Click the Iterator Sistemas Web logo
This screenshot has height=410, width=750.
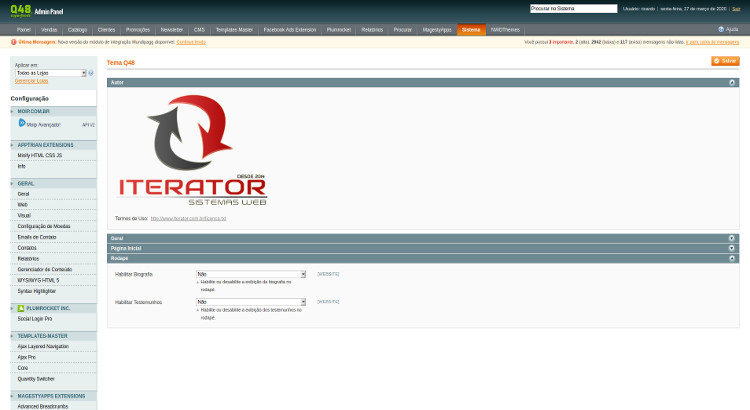click(193, 150)
